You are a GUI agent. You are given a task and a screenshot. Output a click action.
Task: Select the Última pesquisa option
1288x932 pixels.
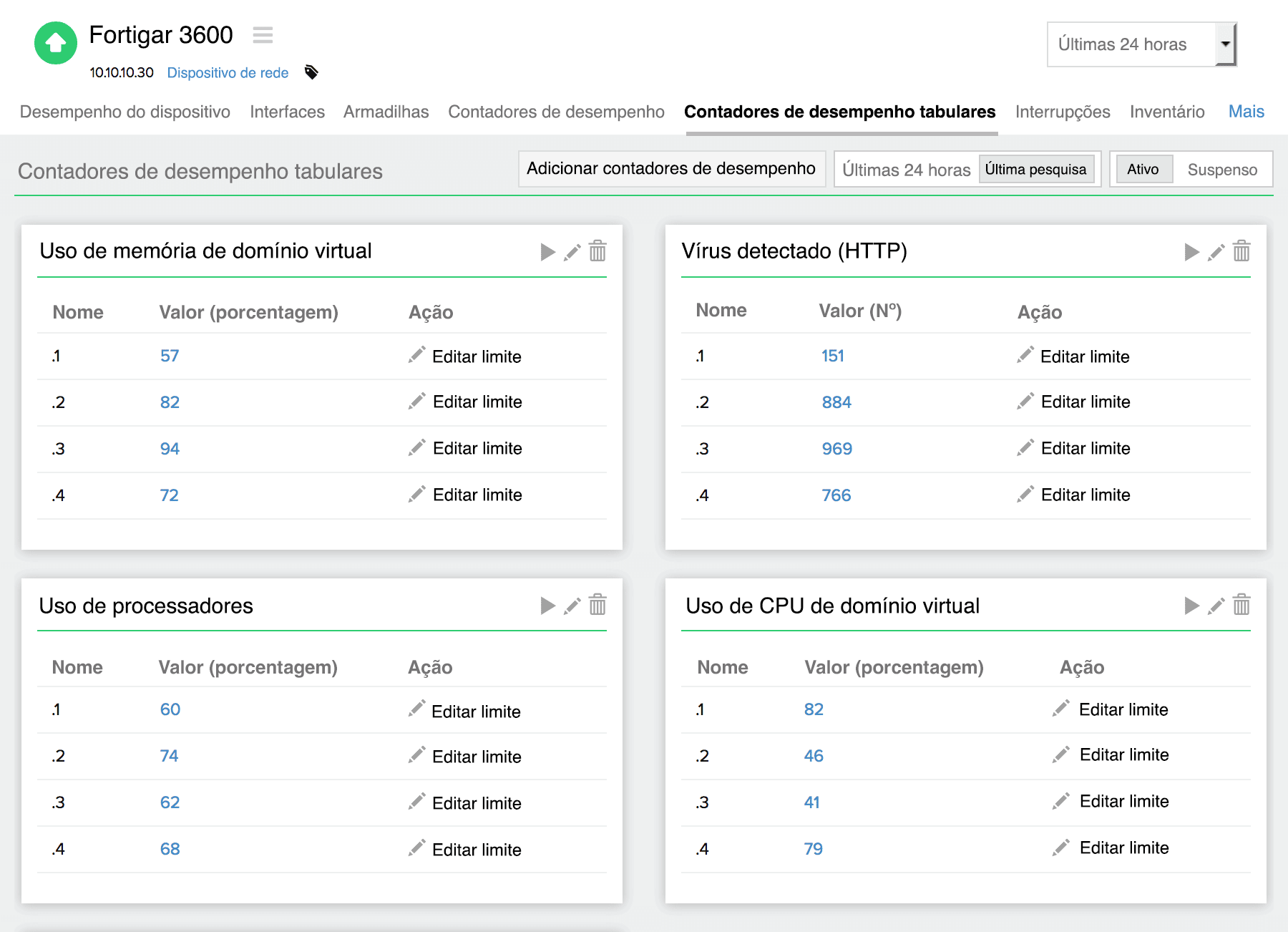tap(1037, 169)
